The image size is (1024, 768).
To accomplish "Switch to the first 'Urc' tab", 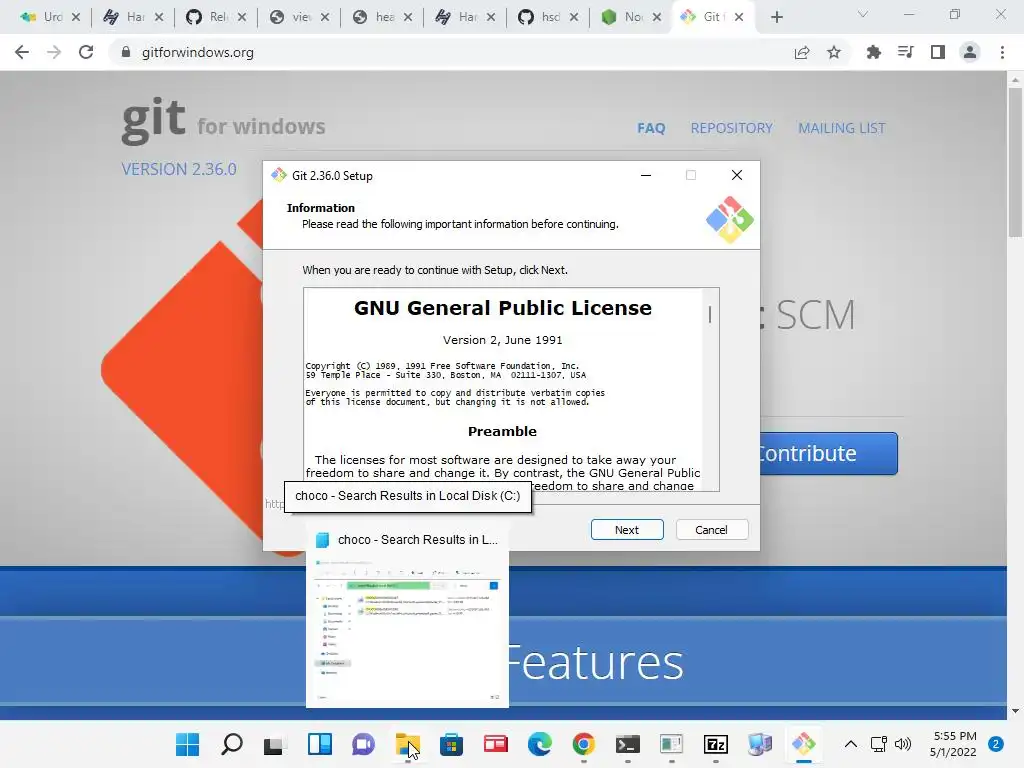I will [50, 17].
